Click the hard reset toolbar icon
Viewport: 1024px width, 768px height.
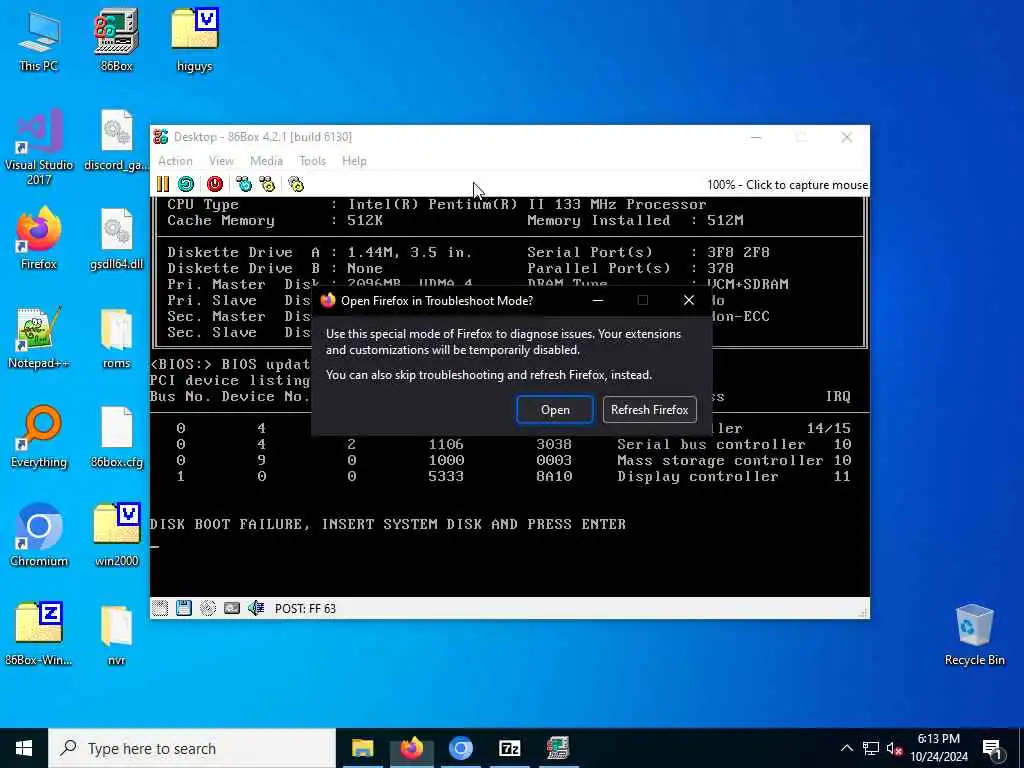(186, 184)
